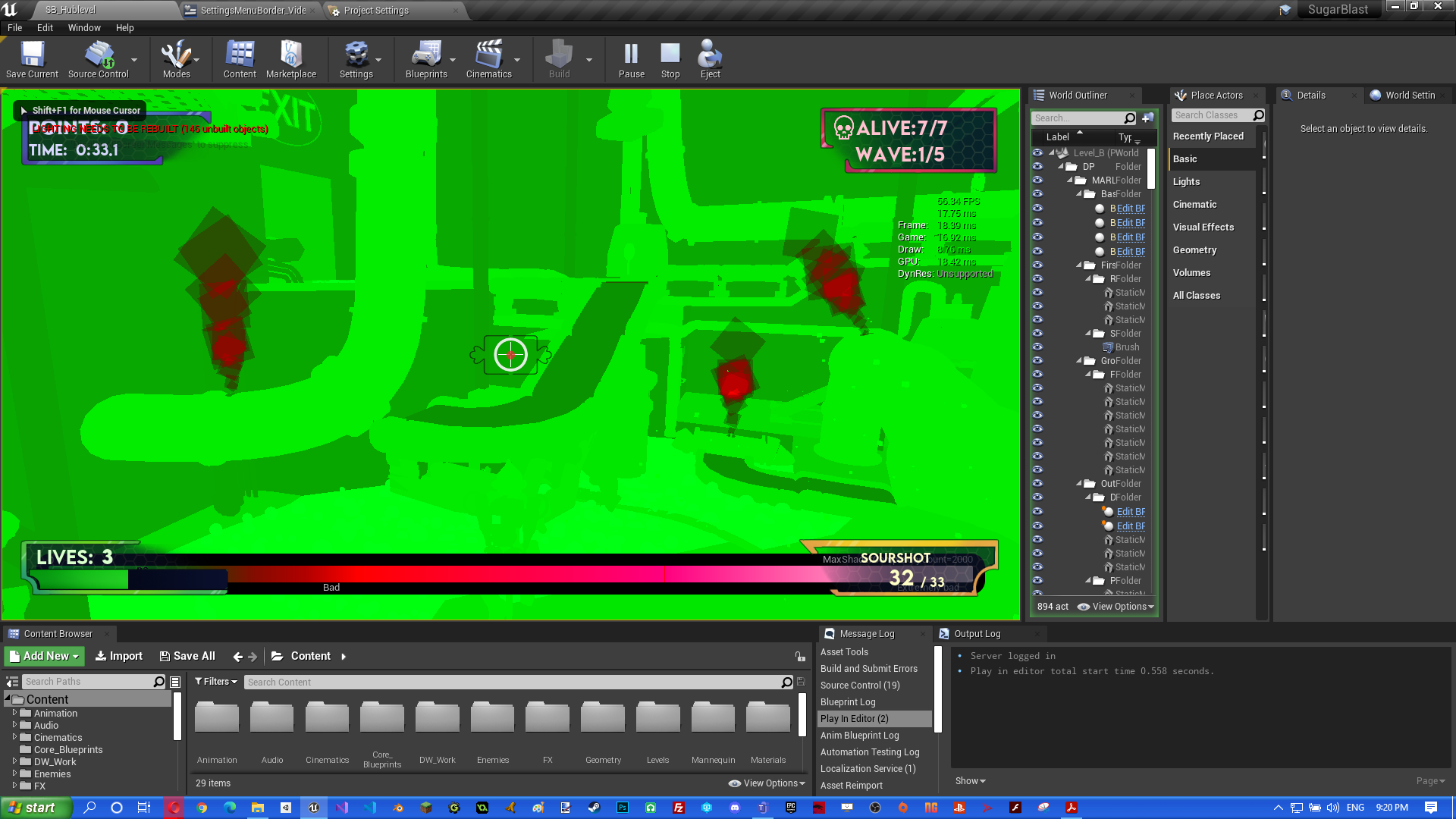Open the Window menu
Viewport: 1456px width, 819px height.
tap(83, 27)
